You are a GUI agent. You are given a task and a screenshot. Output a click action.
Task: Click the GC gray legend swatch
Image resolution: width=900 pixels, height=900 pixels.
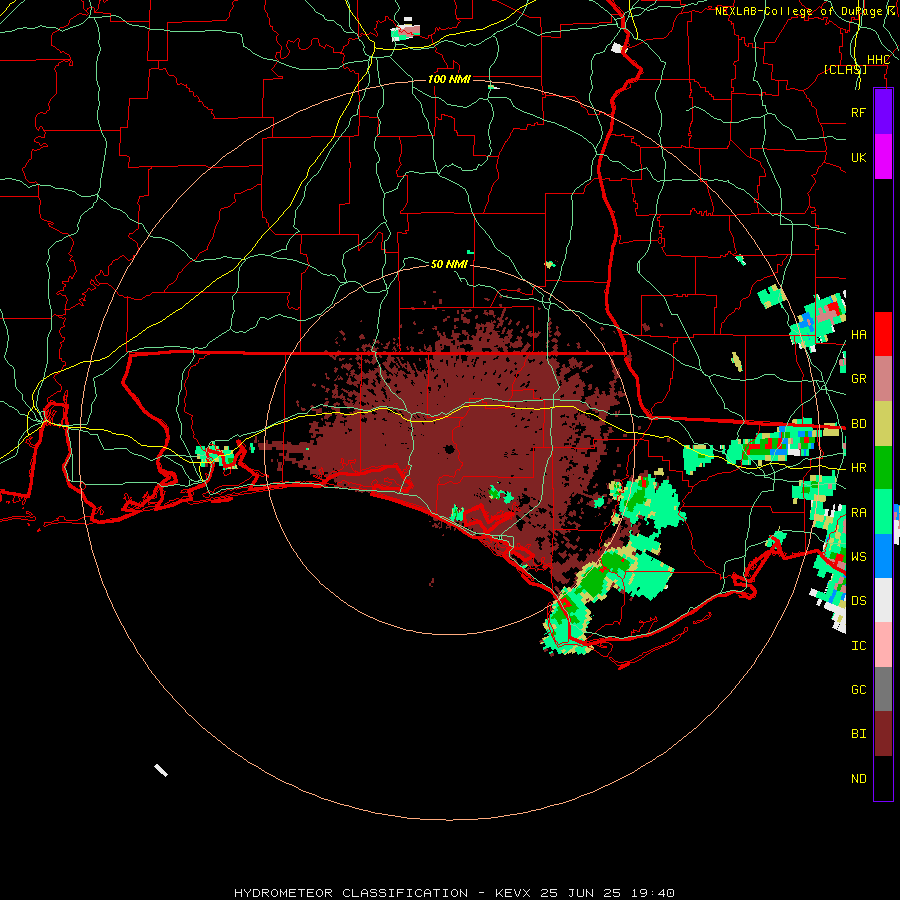[883, 689]
